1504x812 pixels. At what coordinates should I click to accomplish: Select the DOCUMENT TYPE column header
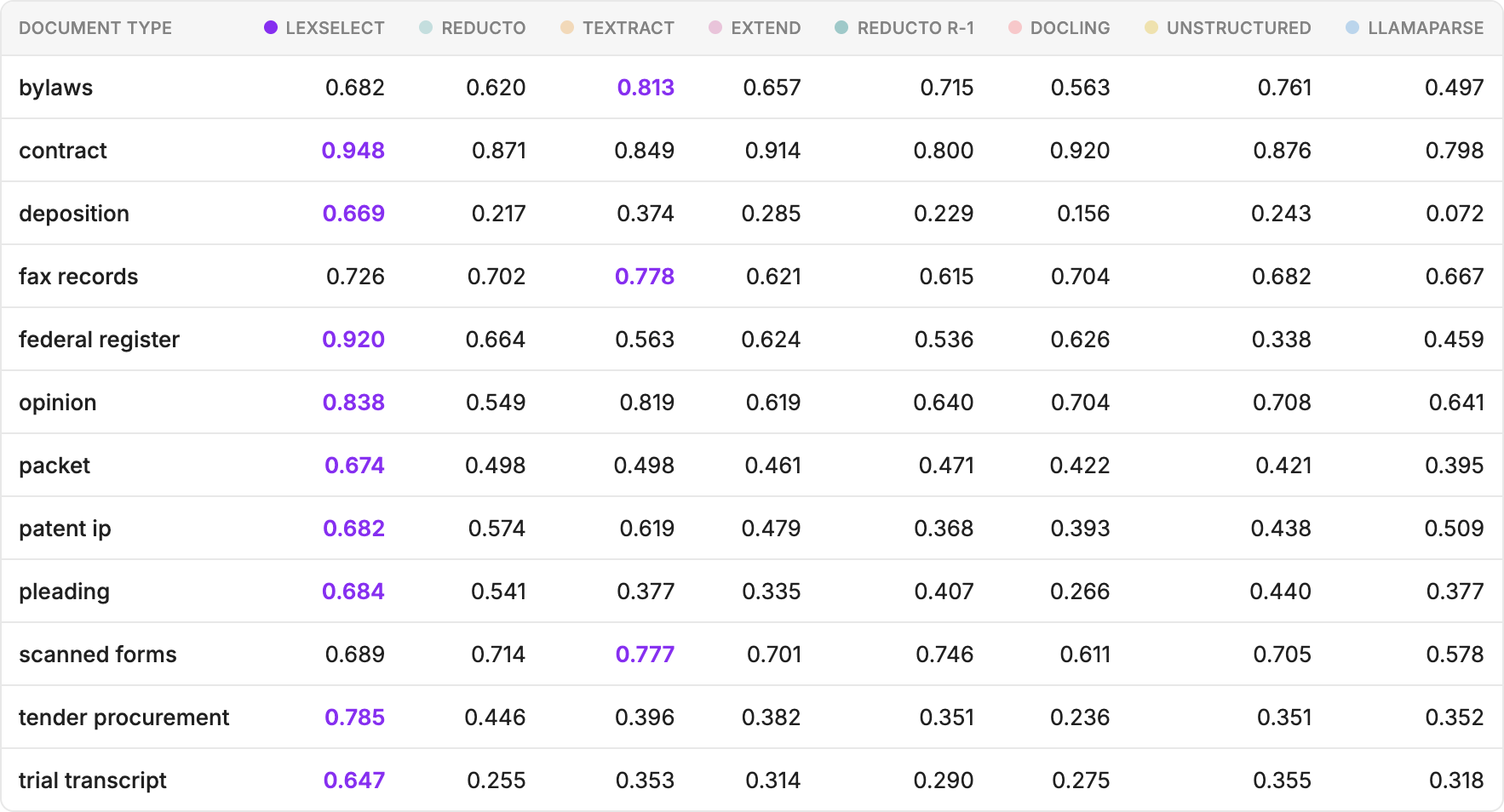(x=95, y=28)
